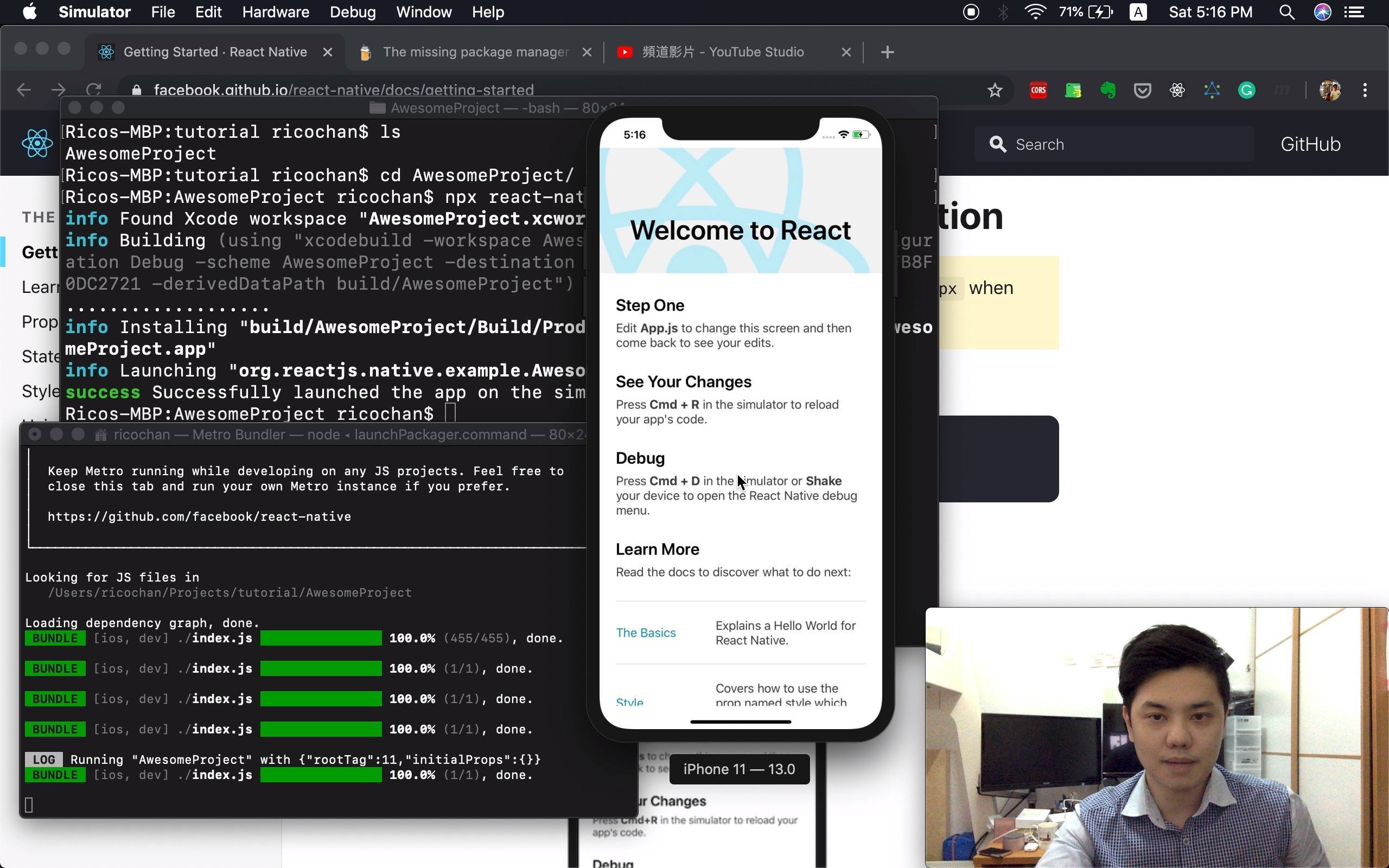The width and height of the screenshot is (1389, 868).
Task: Bookmark this page with the star icon
Action: [x=995, y=90]
